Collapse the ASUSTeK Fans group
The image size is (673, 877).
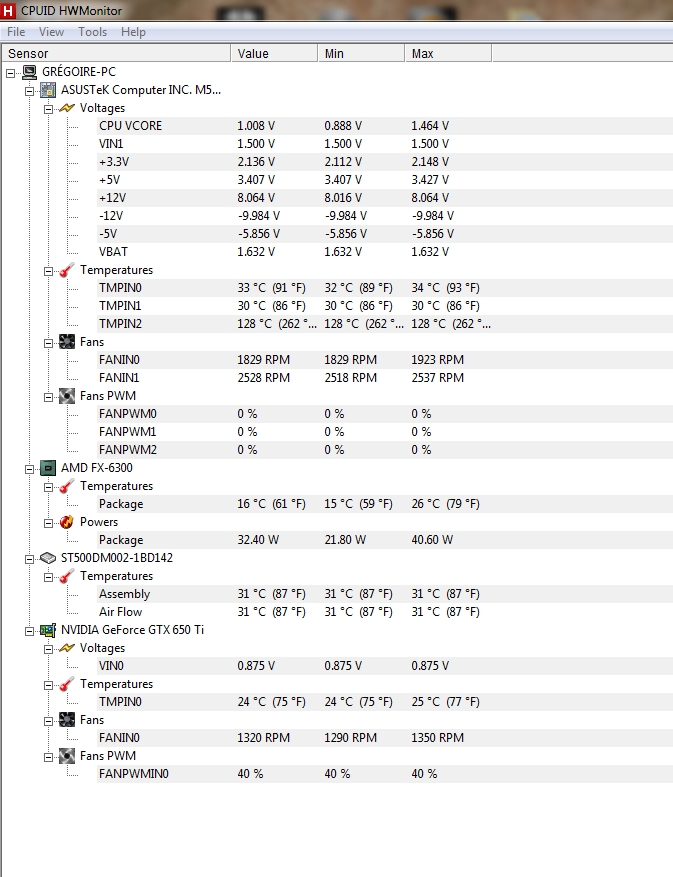click(48, 343)
